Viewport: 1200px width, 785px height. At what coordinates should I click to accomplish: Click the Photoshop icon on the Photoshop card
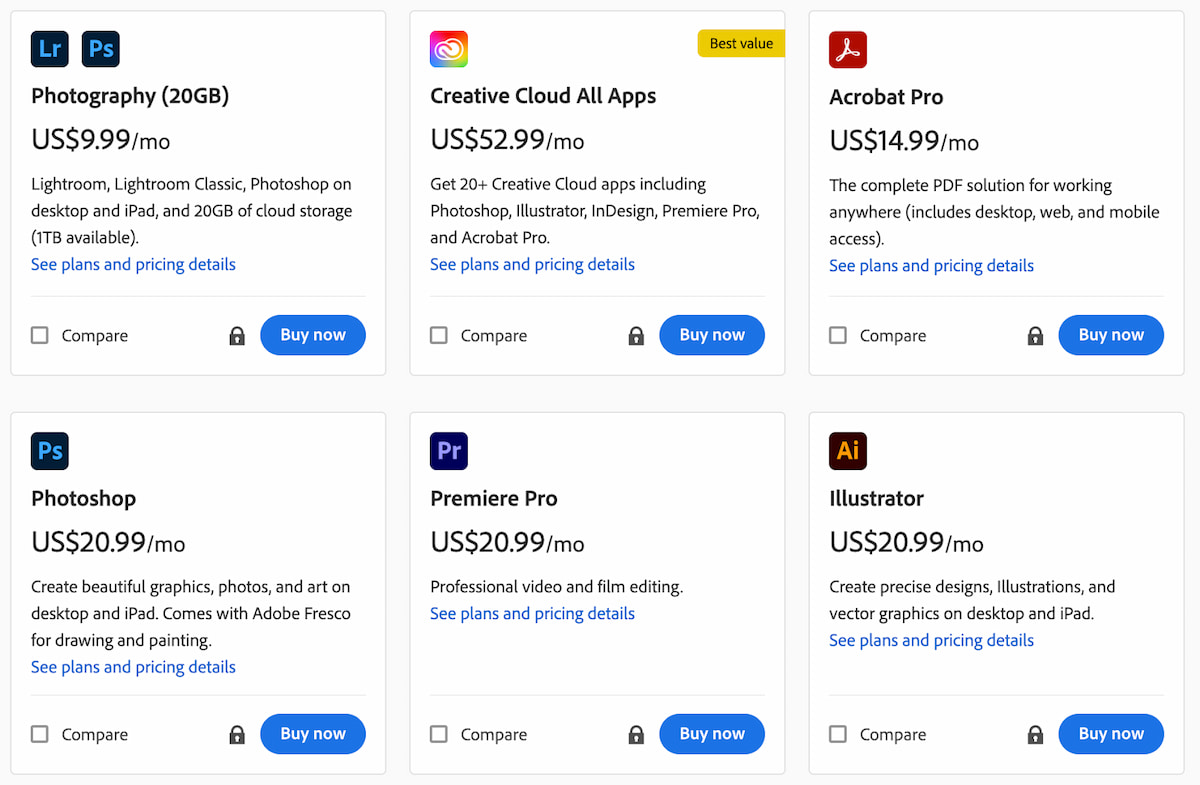(x=49, y=451)
